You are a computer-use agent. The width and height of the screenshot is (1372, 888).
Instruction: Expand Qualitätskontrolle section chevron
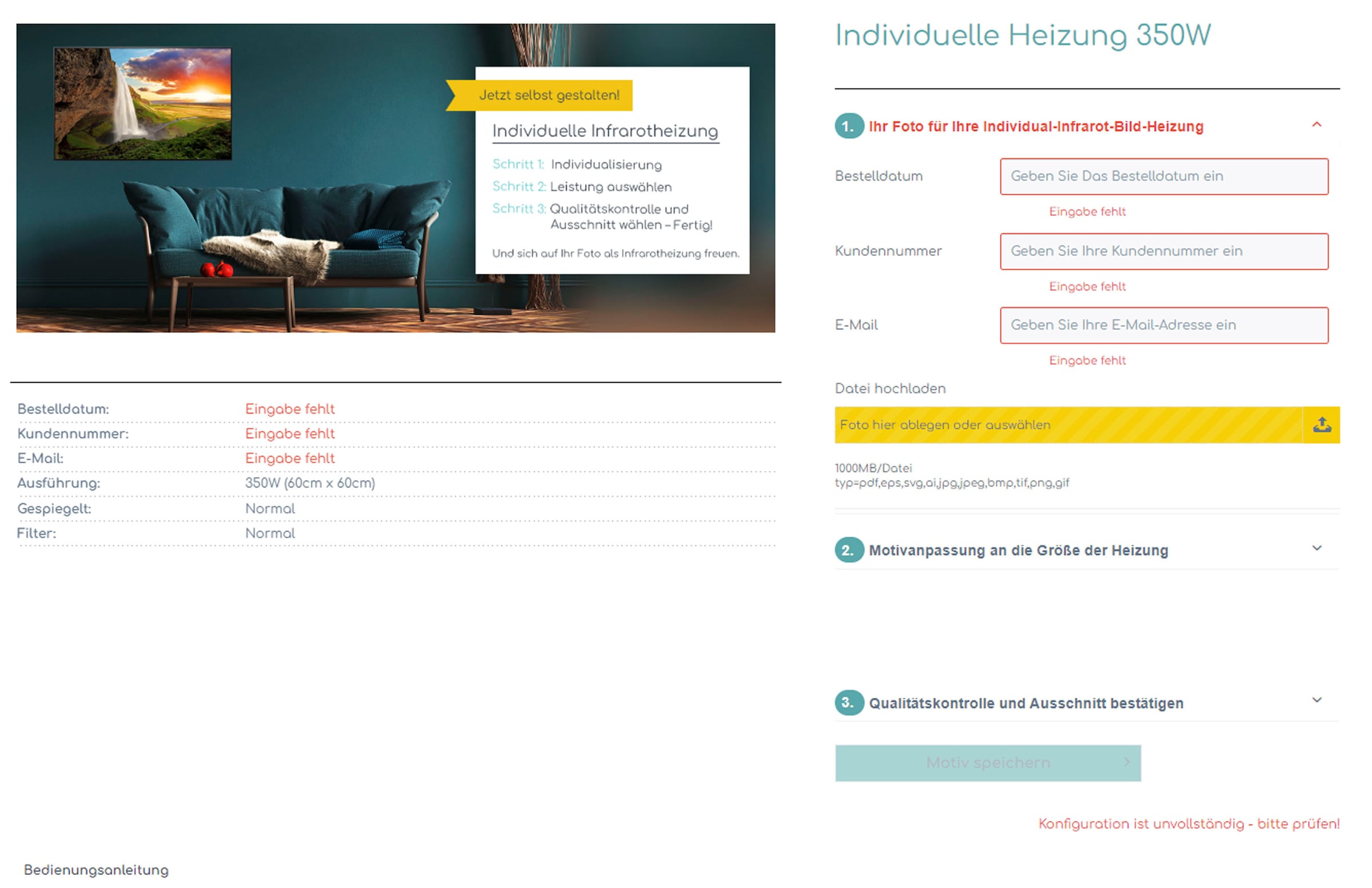[1317, 700]
